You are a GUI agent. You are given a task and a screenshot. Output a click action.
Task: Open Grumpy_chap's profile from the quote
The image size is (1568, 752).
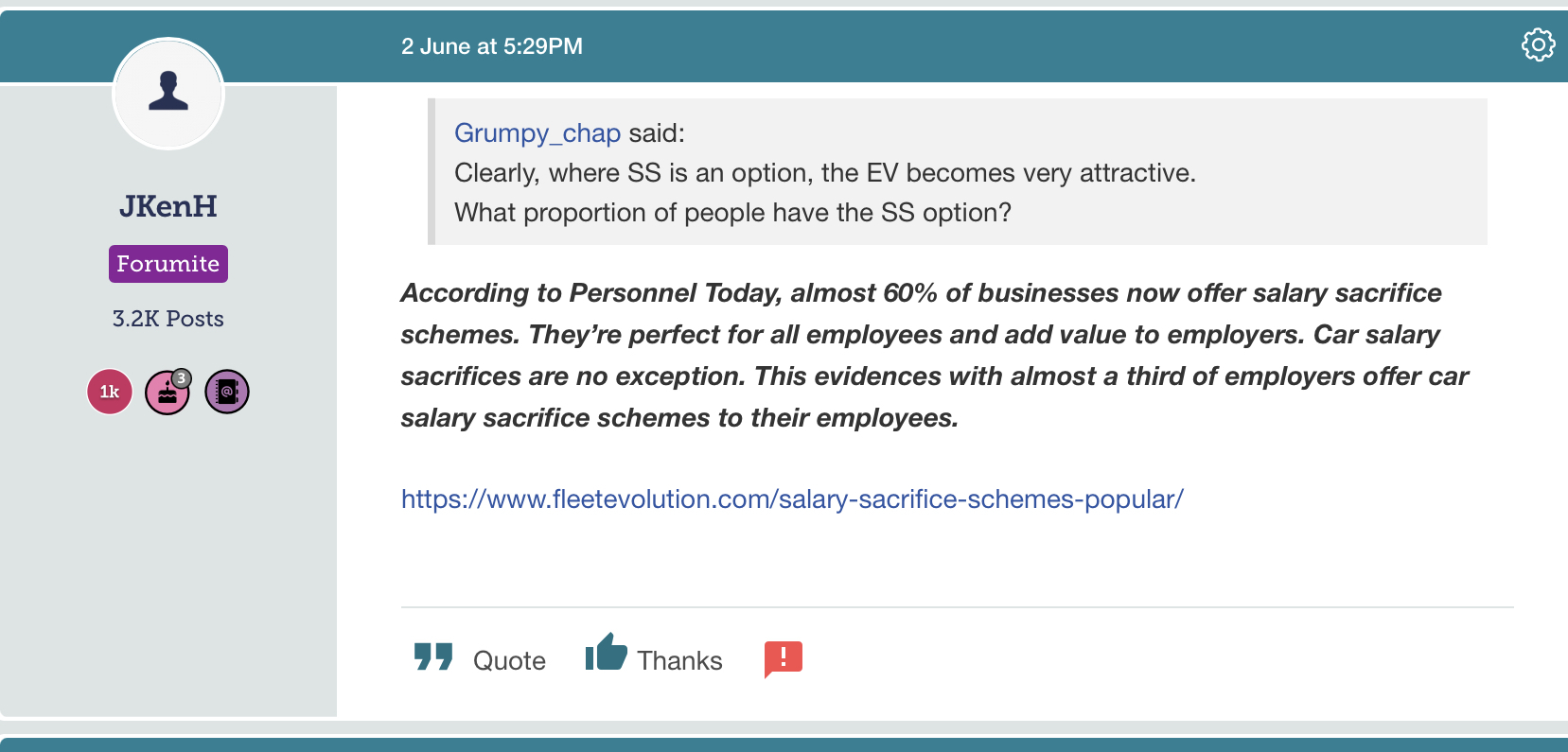(537, 133)
